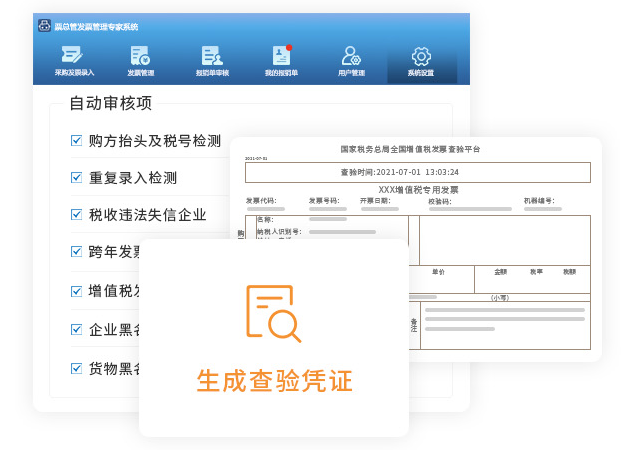Image resolution: width=630 pixels, height=450 pixels.
Task: Disable the 跨年发票 check option
Action: 76,252
